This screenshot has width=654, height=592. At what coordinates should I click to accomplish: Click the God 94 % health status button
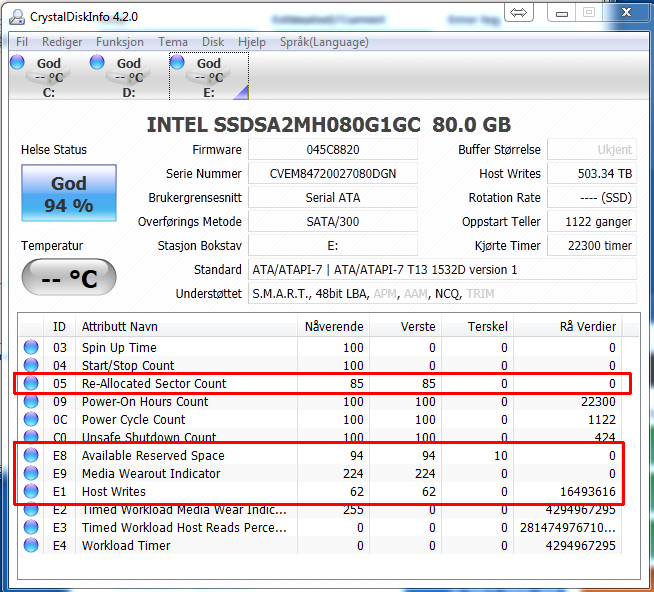(69, 193)
